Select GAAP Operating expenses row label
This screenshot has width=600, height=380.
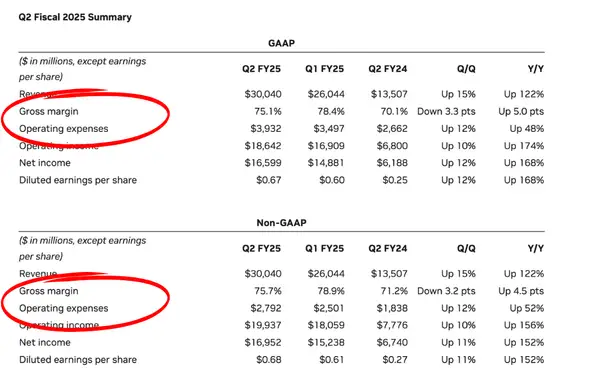point(64,129)
